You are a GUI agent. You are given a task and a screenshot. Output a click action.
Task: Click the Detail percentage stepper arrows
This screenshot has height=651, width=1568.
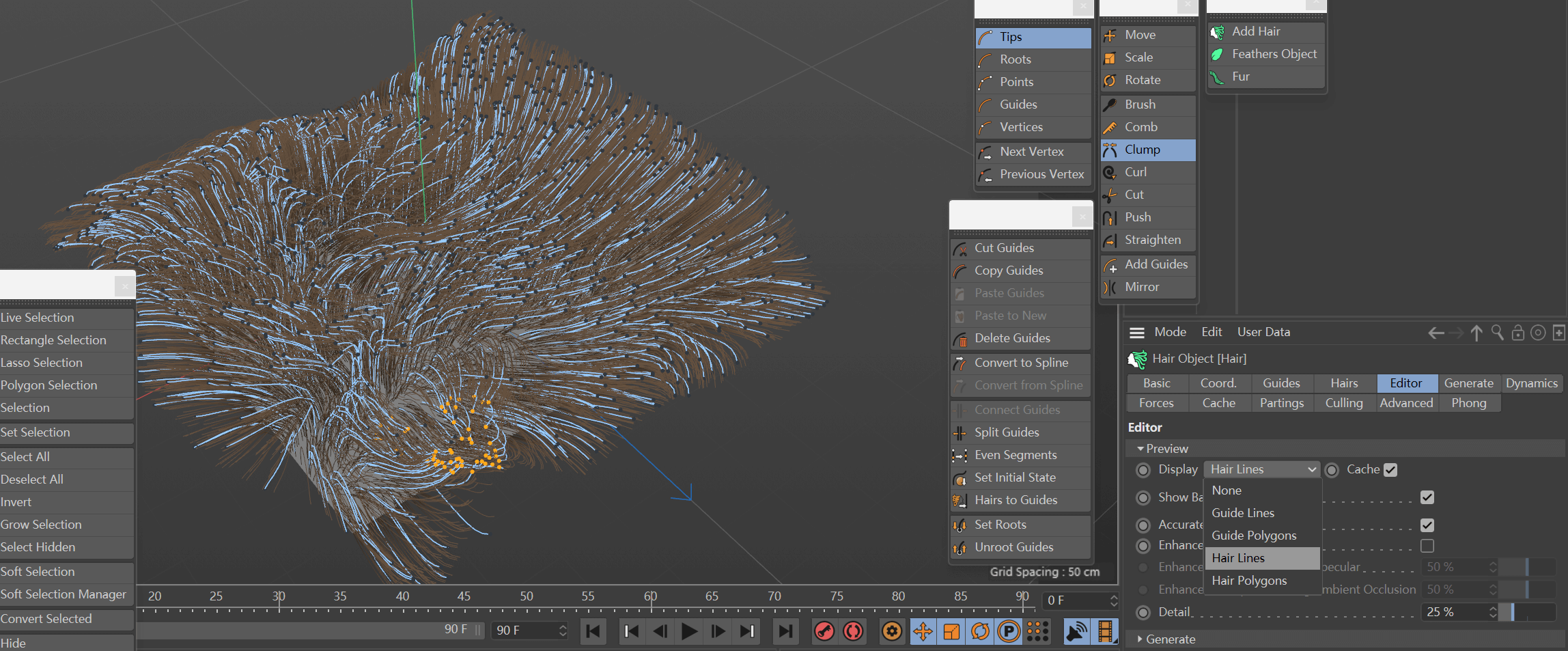click(1493, 612)
